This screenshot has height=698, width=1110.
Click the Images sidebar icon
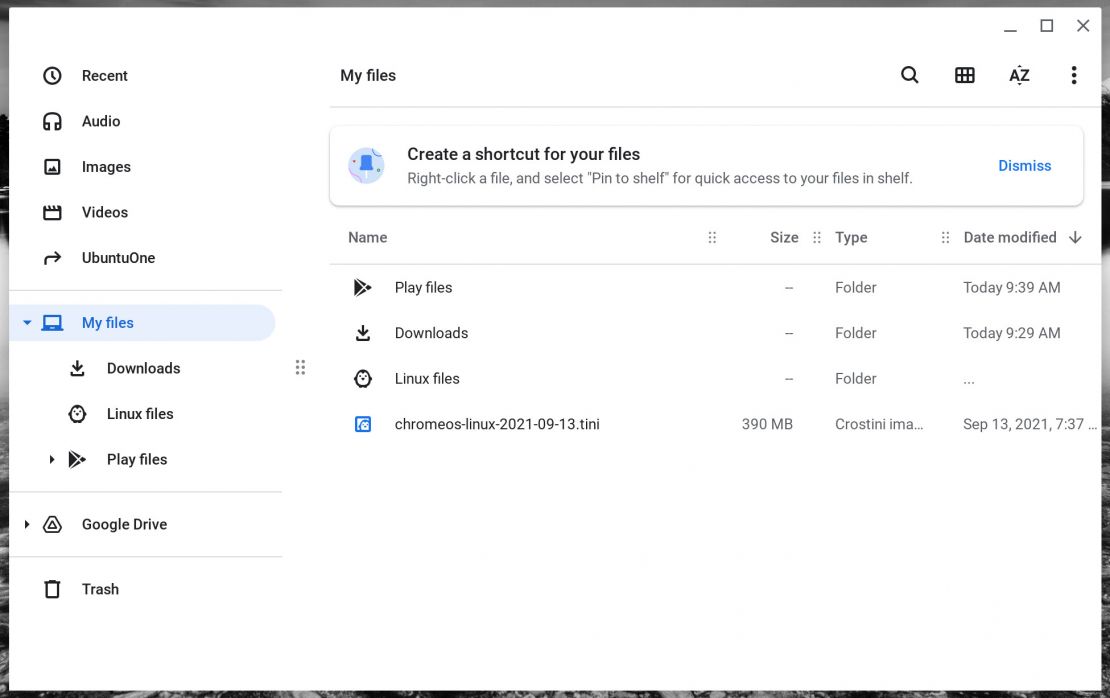coord(52,166)
